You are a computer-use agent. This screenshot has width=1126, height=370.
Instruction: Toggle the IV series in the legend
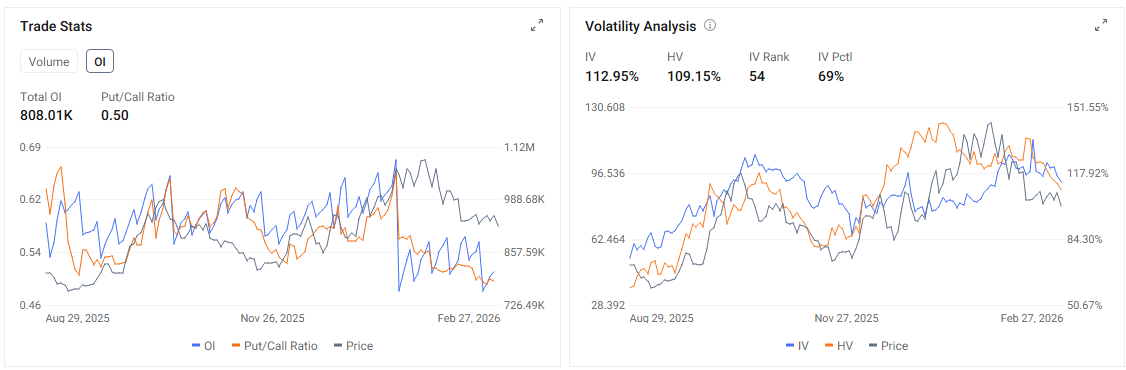[798, 346]
